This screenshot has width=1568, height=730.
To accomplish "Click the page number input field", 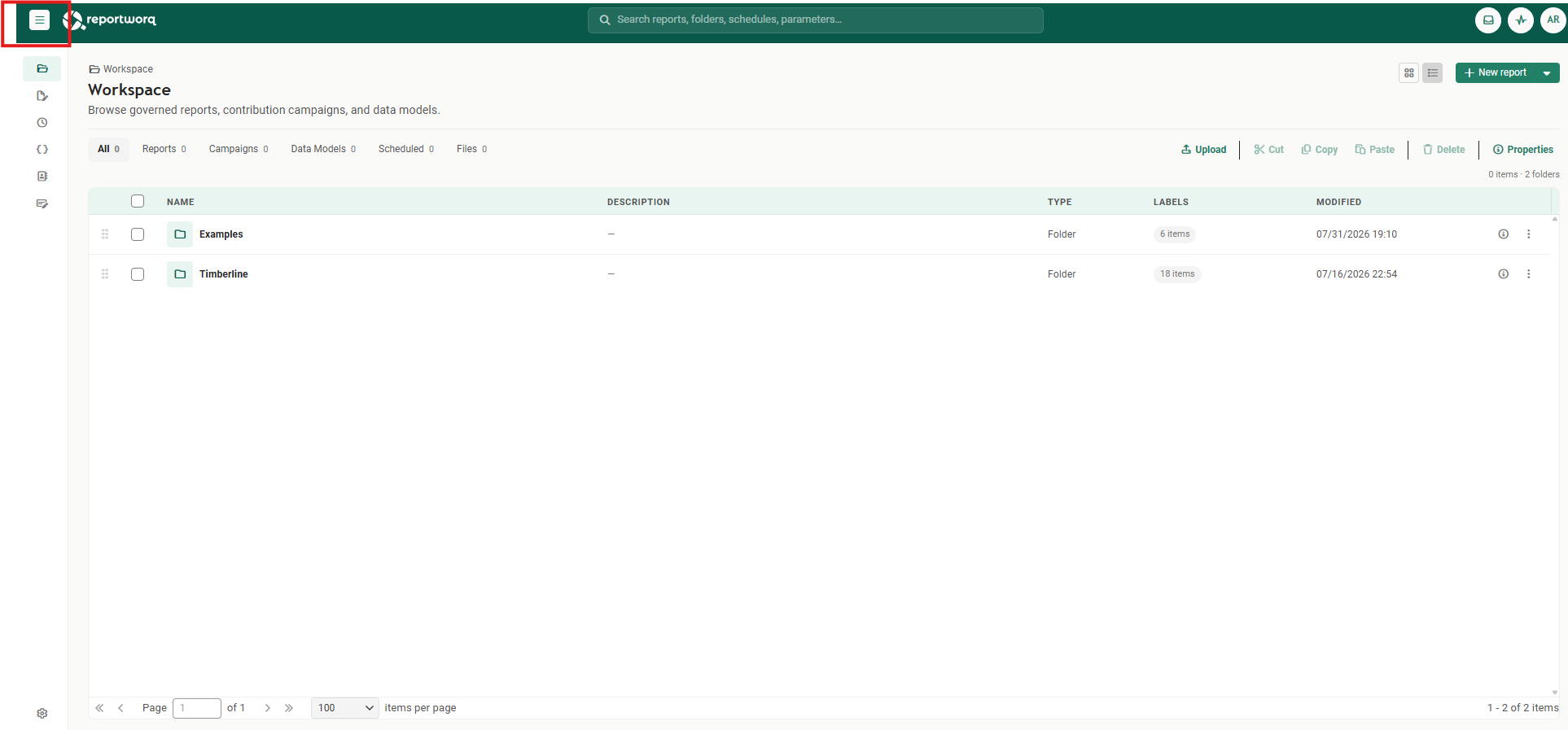I will (x=197, y=708).
